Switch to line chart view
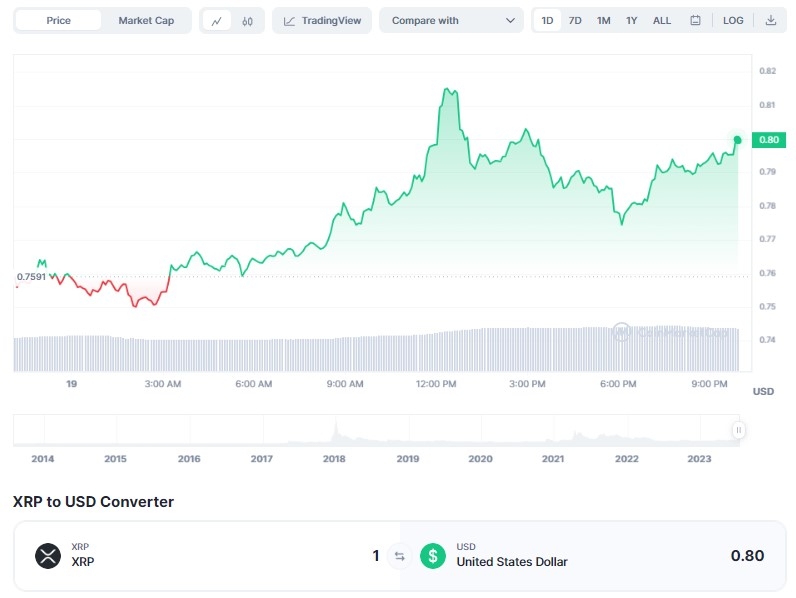 [216, 21]
